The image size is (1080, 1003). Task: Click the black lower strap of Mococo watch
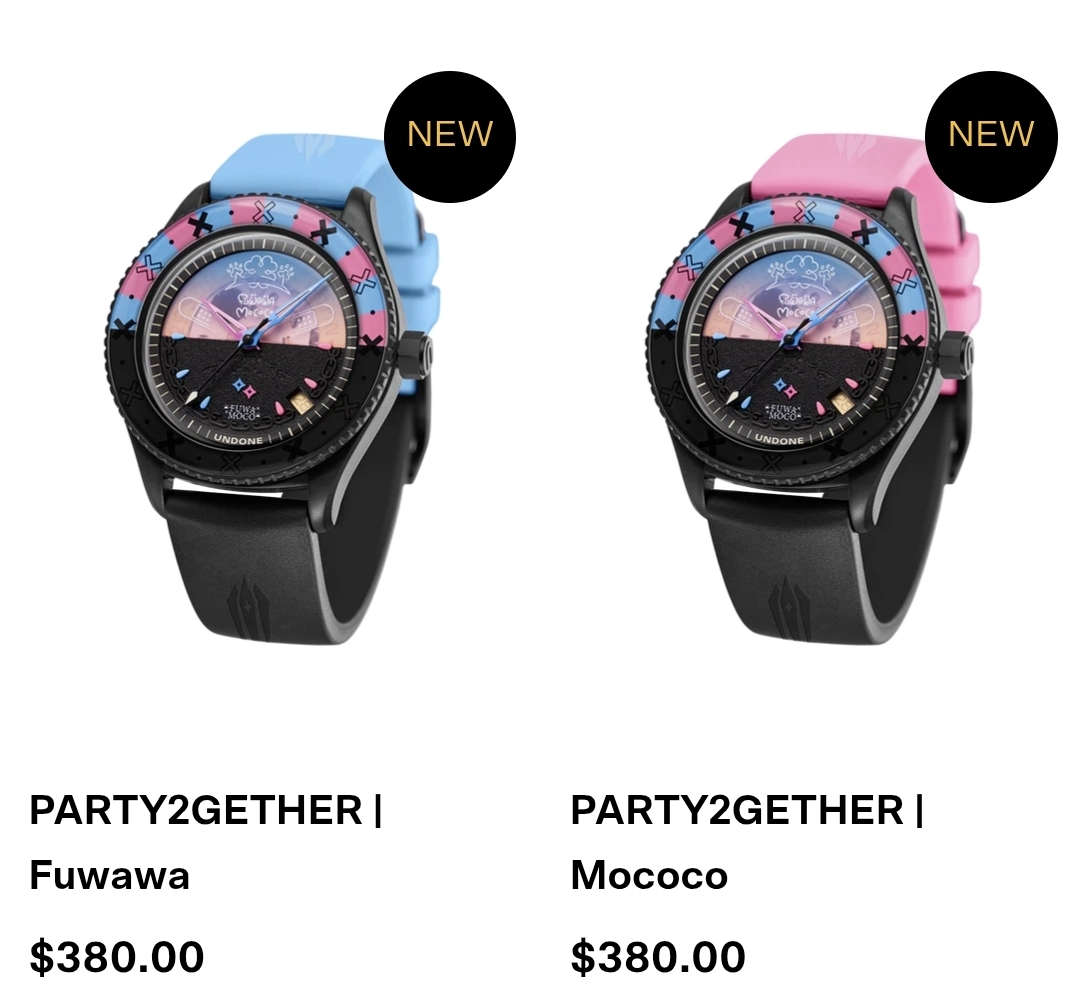point(817,565)
